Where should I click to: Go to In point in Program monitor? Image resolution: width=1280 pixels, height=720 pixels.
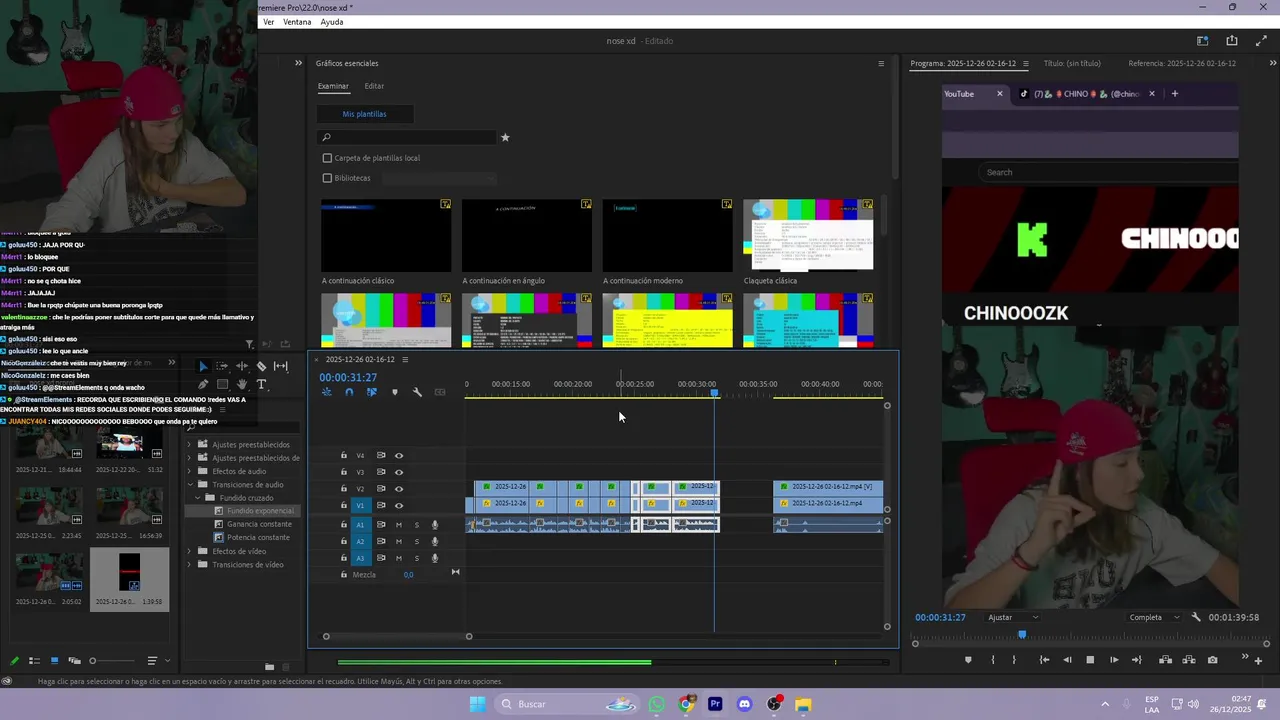pyautogui.click(x=1044, y=660)
